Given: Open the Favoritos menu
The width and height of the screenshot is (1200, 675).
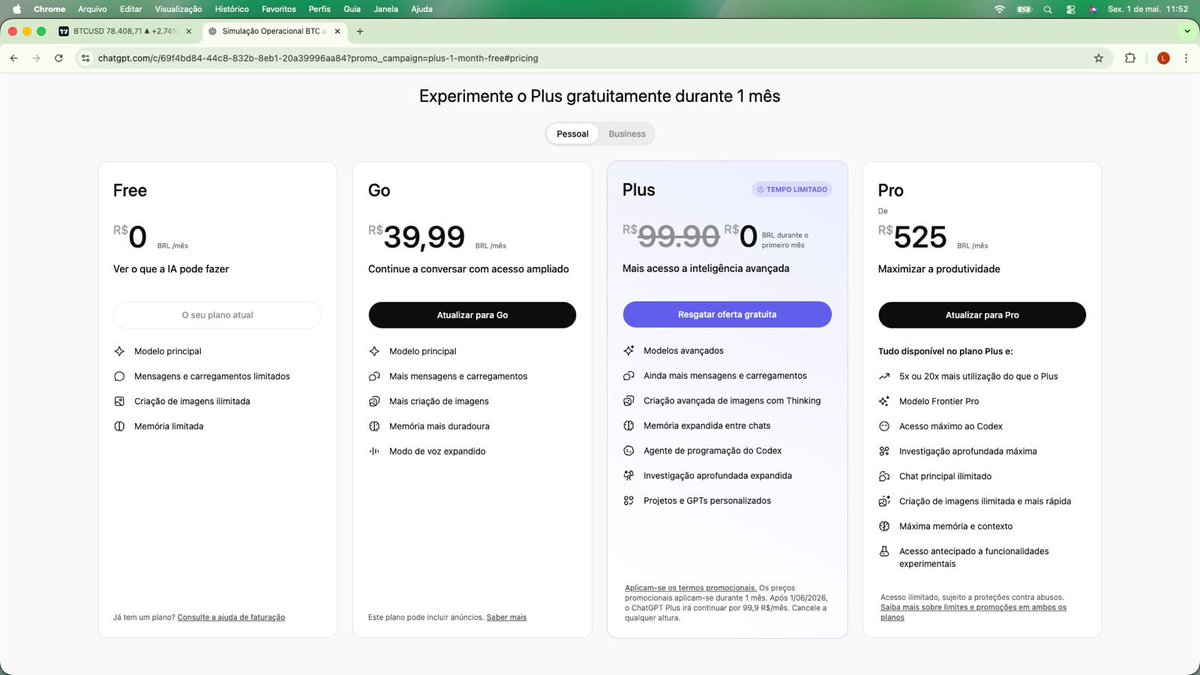Looking at the screenshot, I should 279,9.
